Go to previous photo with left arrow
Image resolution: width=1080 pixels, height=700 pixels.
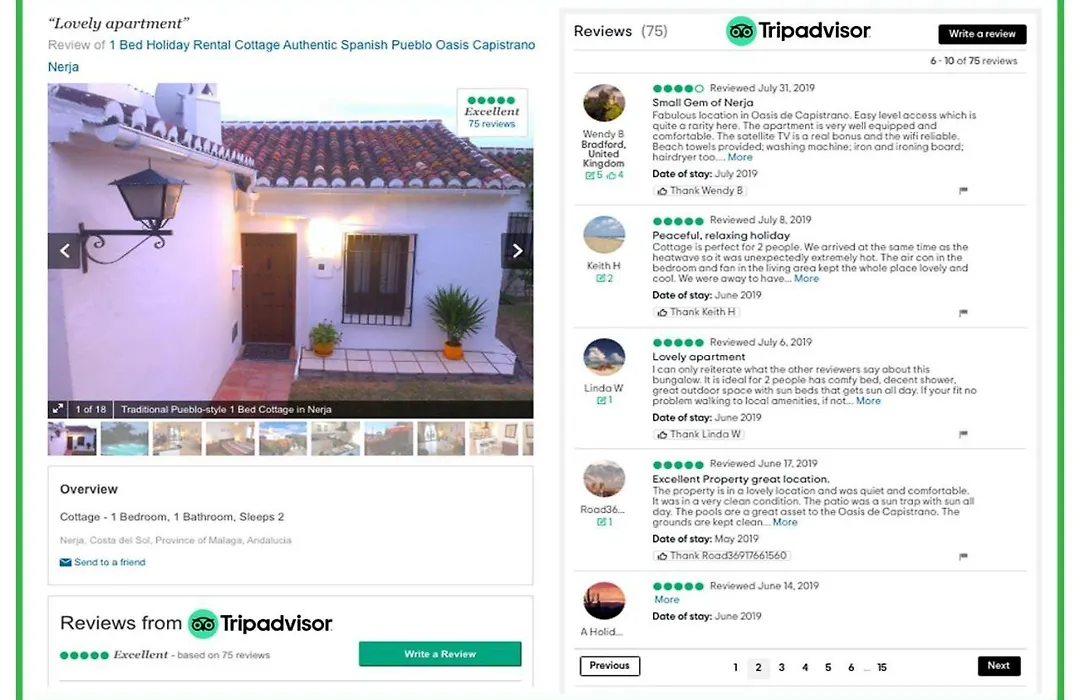(64, 251)
